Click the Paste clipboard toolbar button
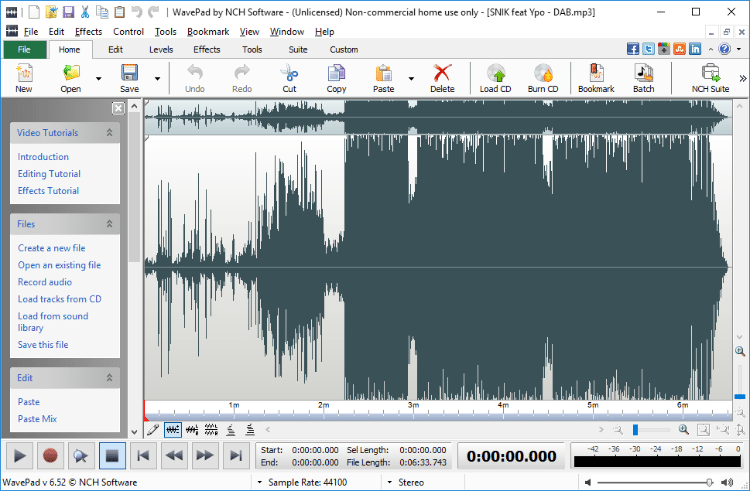The width and height of the screenshot is (750, 491). (384, 78)
